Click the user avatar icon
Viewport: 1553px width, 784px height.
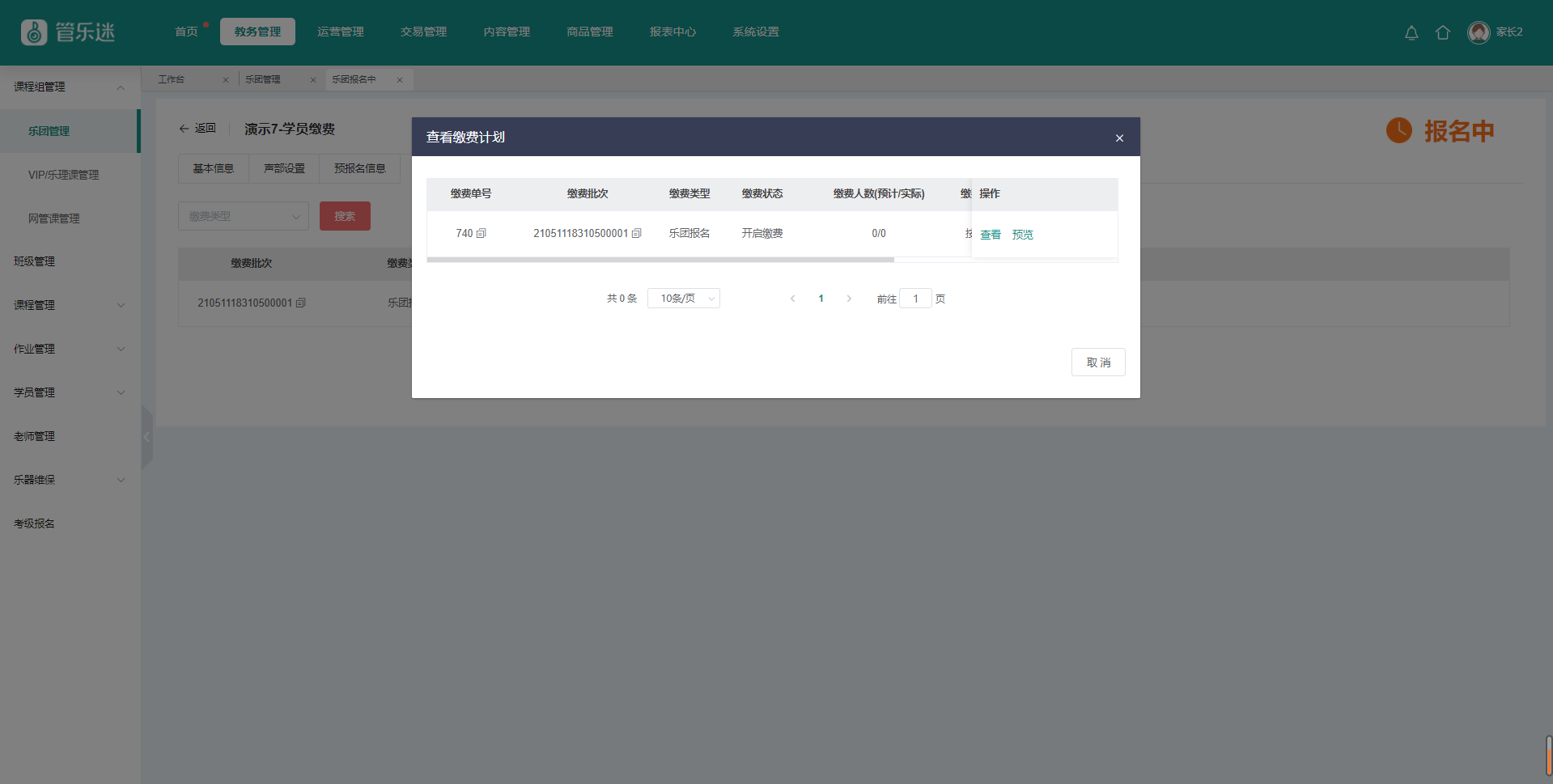[x=1478, y=32]
